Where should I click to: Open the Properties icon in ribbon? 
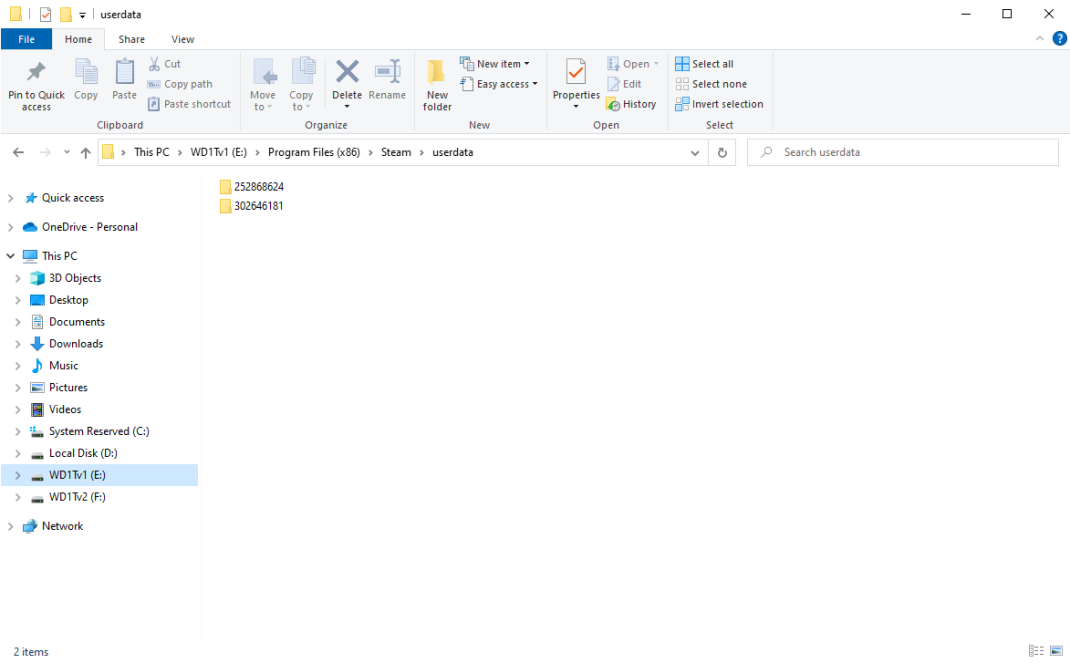[576, 73]
